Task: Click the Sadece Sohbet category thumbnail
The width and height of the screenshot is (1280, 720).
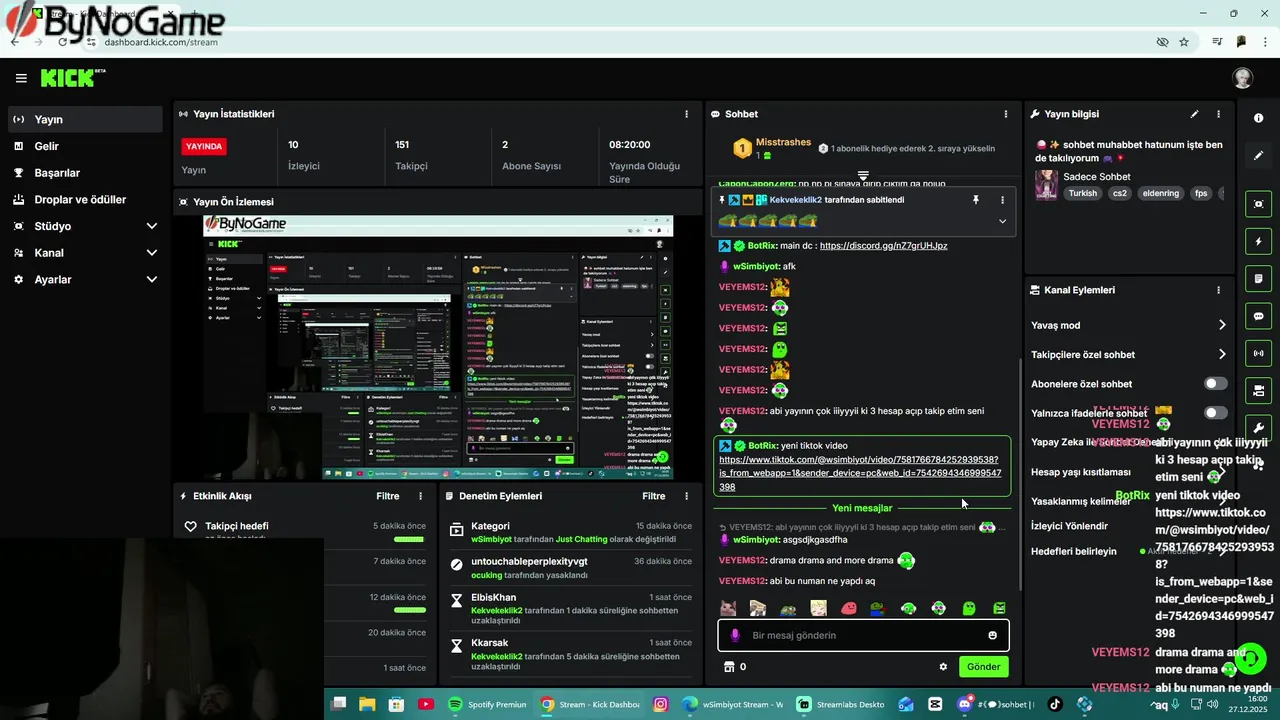Action: point(1046,185)
